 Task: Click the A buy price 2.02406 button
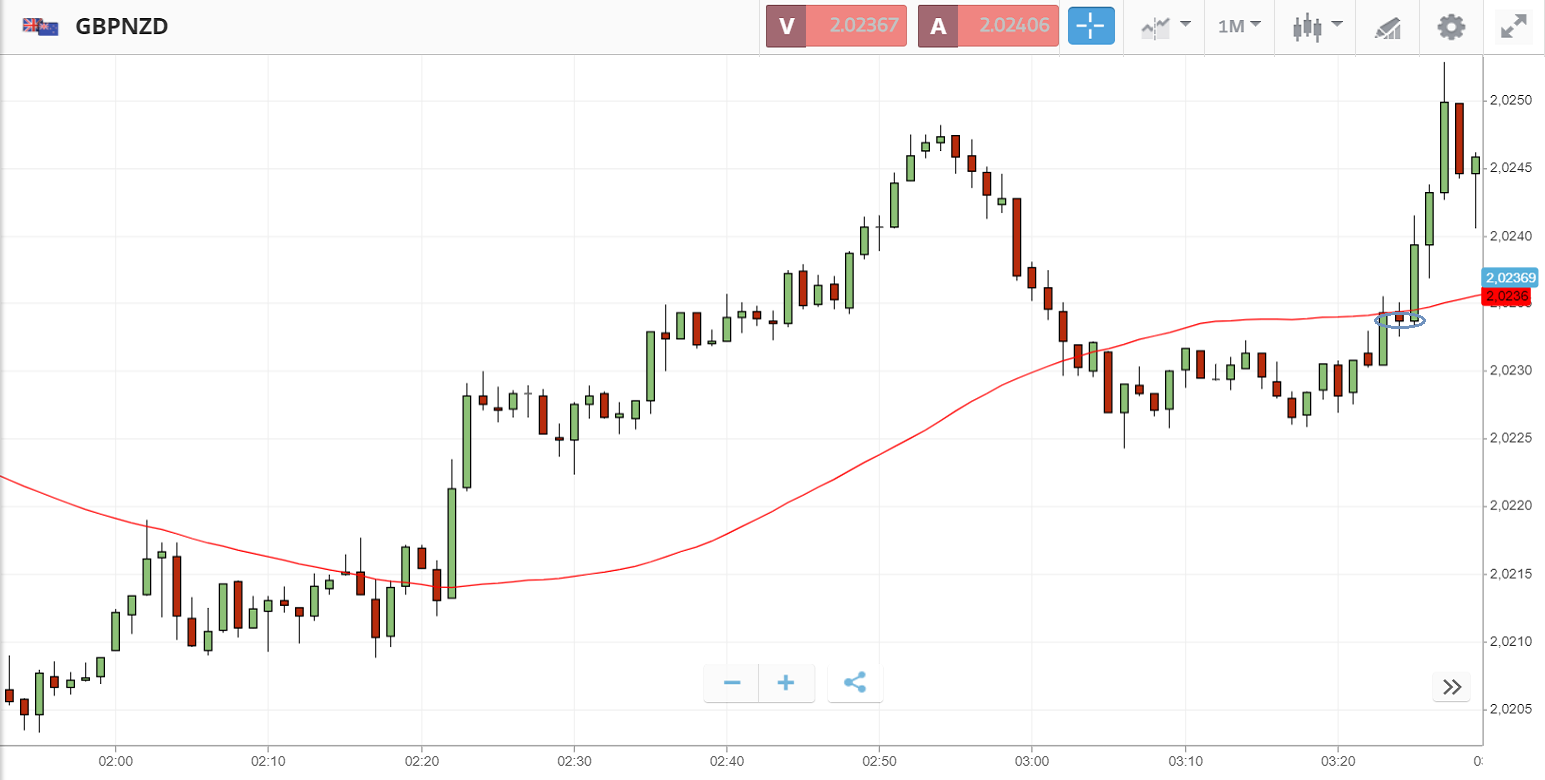tap(988, 26)
